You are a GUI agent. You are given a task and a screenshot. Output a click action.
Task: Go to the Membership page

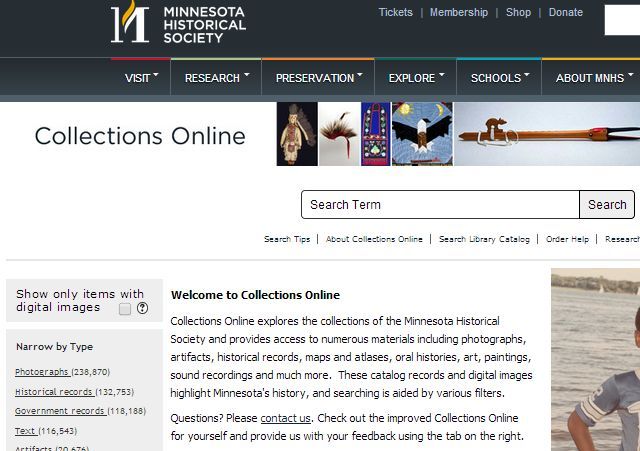[459, 12]
